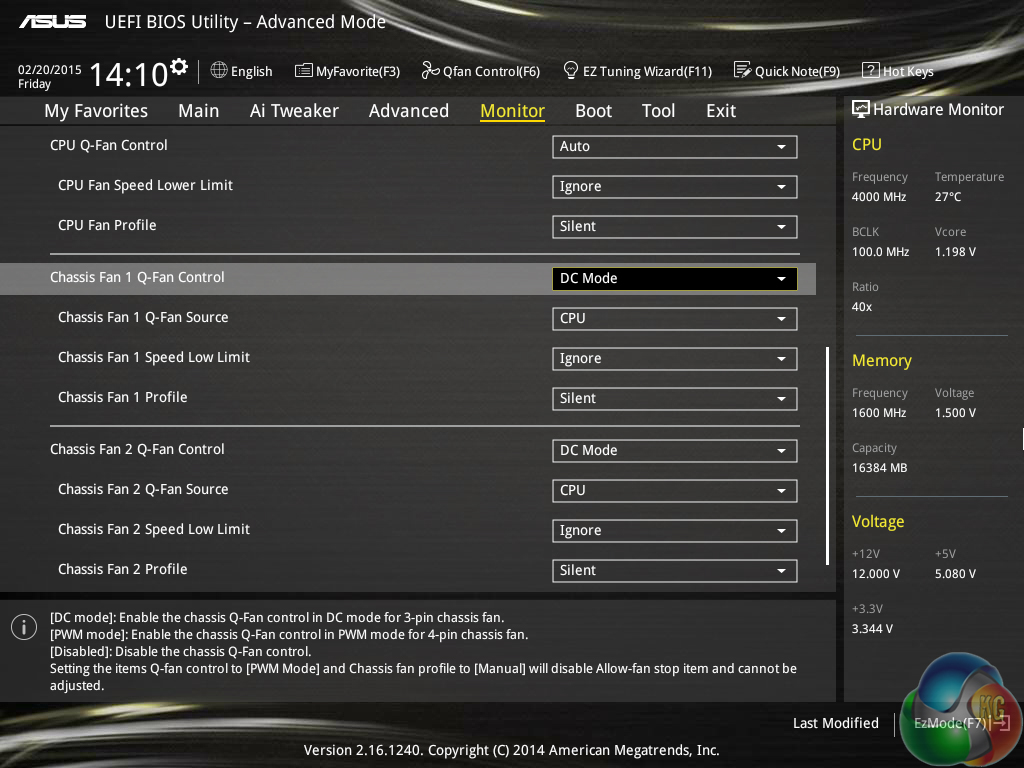The height and width of the screenshot is (768, 1024).
Task: Open the Ai Tweaker tab
Action: click(294, 111)
